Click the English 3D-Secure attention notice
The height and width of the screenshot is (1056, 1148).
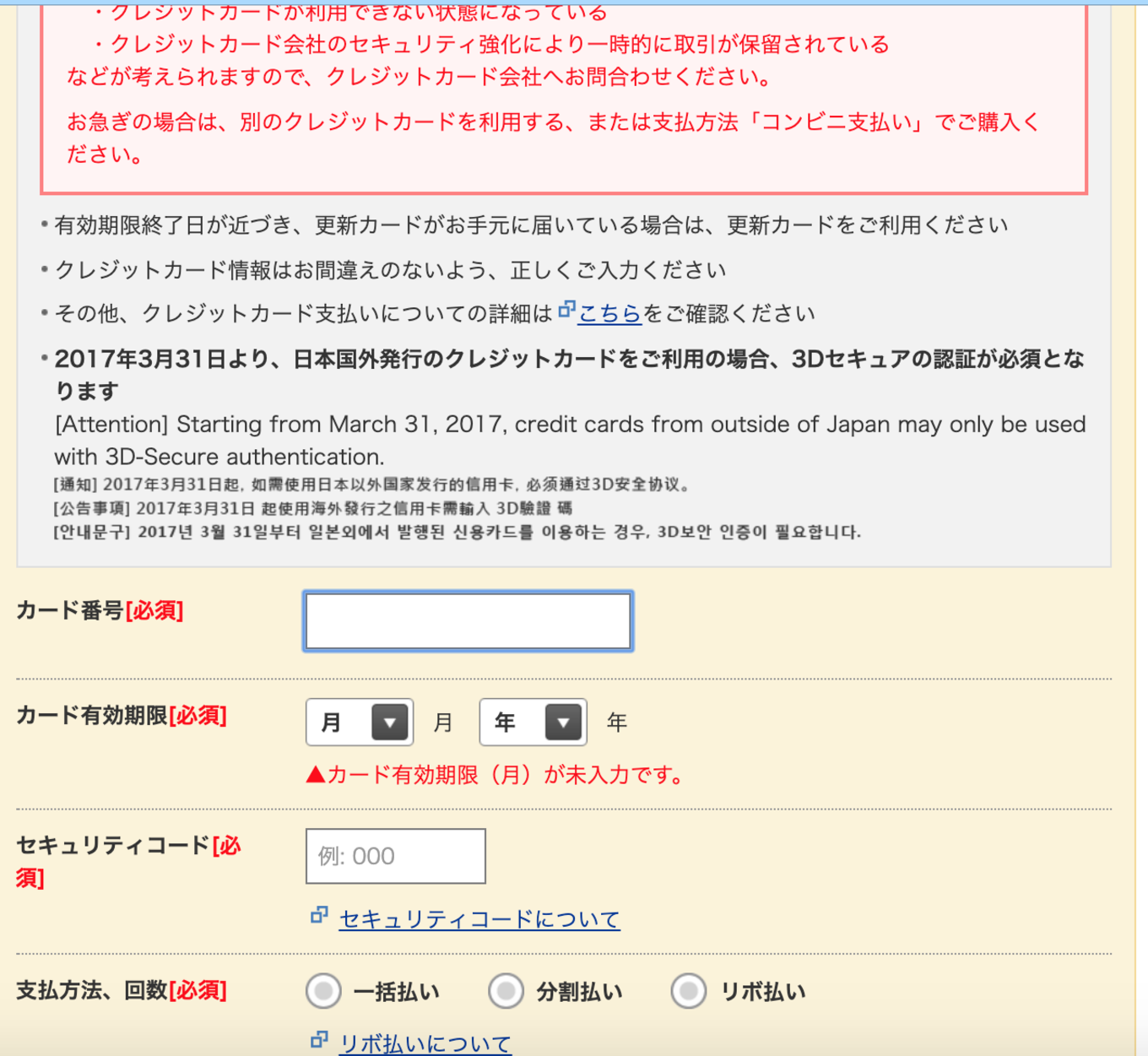pyautogui.click(x=570, y=440)
